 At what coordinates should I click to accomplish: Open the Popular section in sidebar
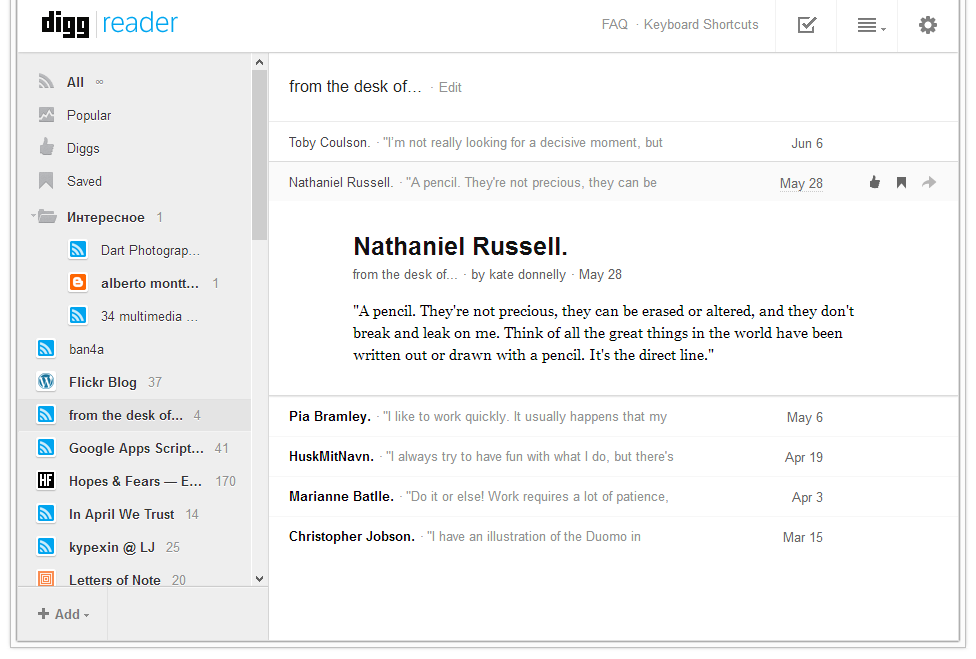(88, 115)
